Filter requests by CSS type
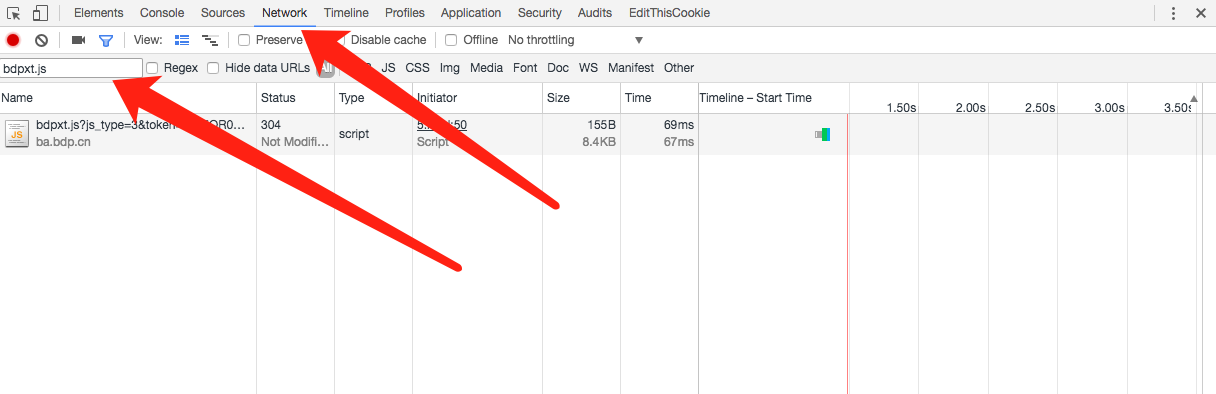1216x394 pixels. click(x=417, y=68)
